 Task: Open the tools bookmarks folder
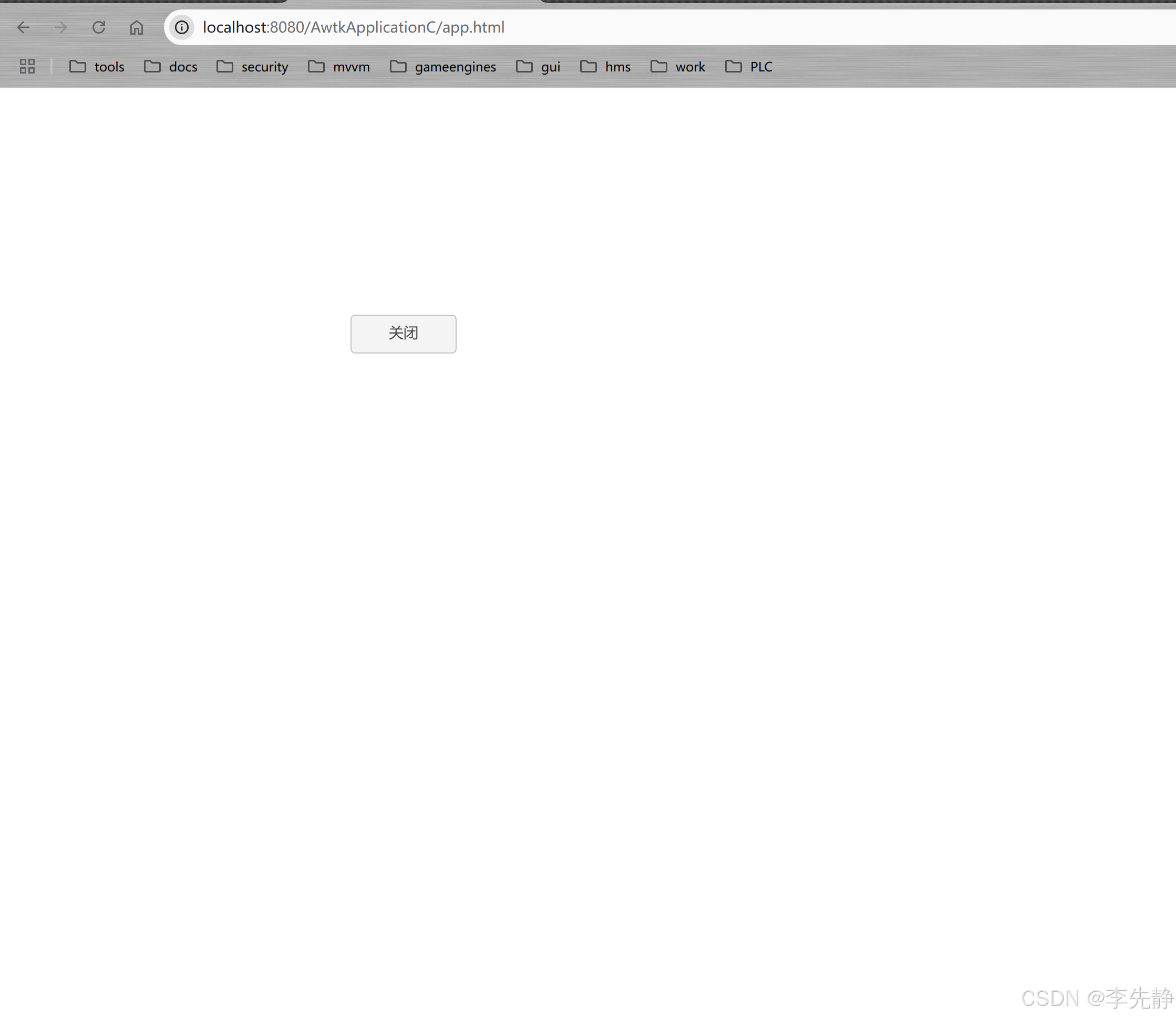point(96,66)
